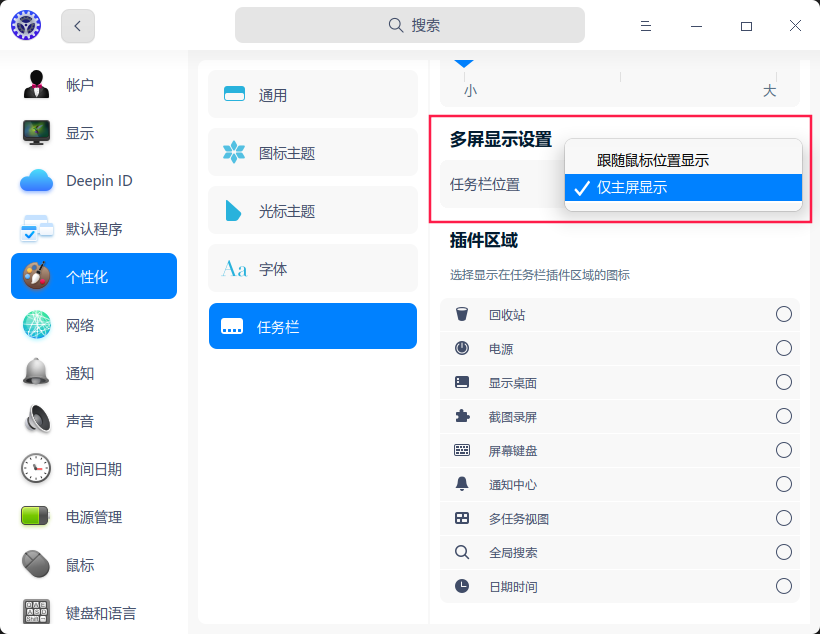Open the 光标主题 settings page
The image size is (820, 634).
click(x=313, y=211)
